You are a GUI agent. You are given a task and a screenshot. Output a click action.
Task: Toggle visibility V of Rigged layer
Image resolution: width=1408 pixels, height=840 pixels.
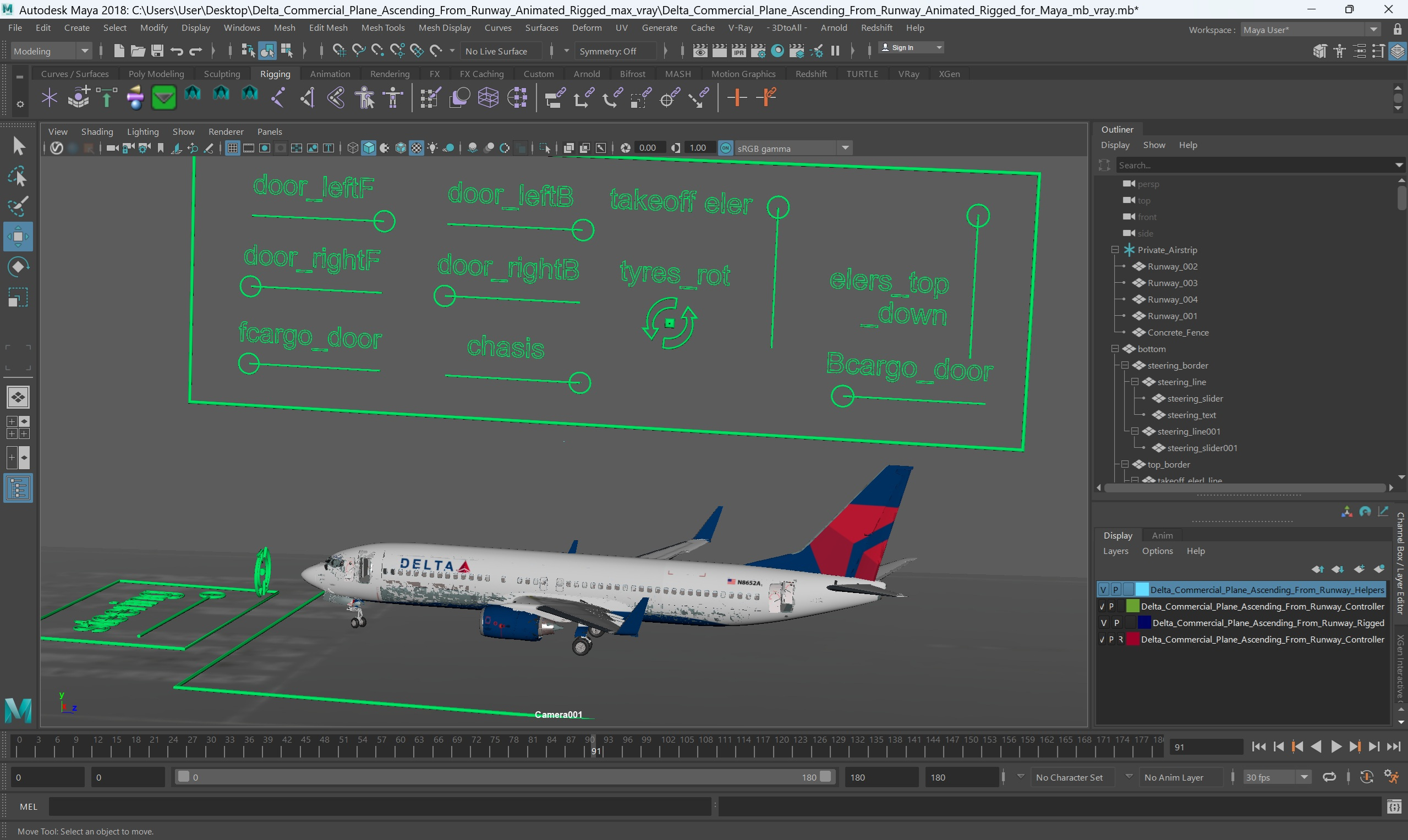tap(1103, 623)
